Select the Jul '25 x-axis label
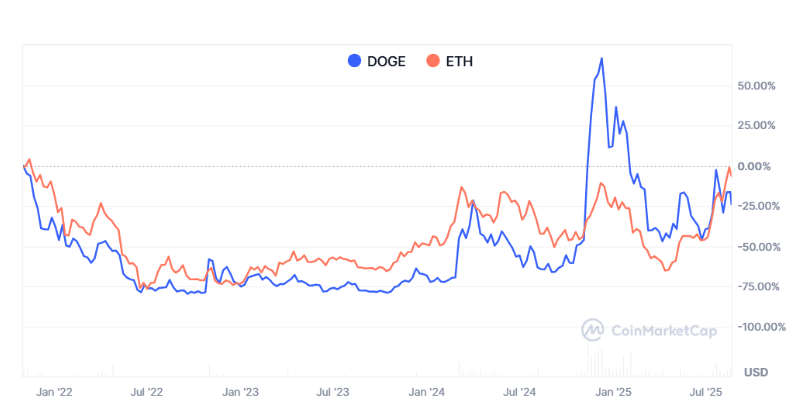Viewport: 796px width, 415px height. [707, 393]
